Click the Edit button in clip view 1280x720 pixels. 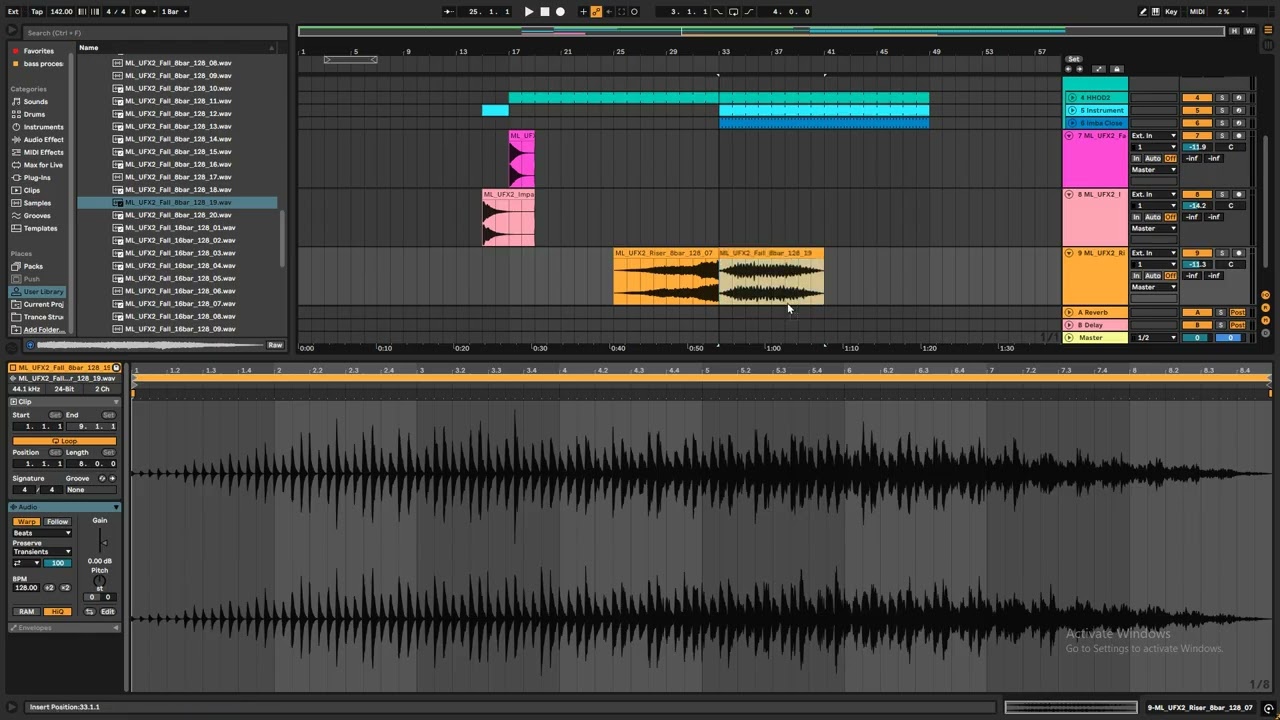coord(107,611)
